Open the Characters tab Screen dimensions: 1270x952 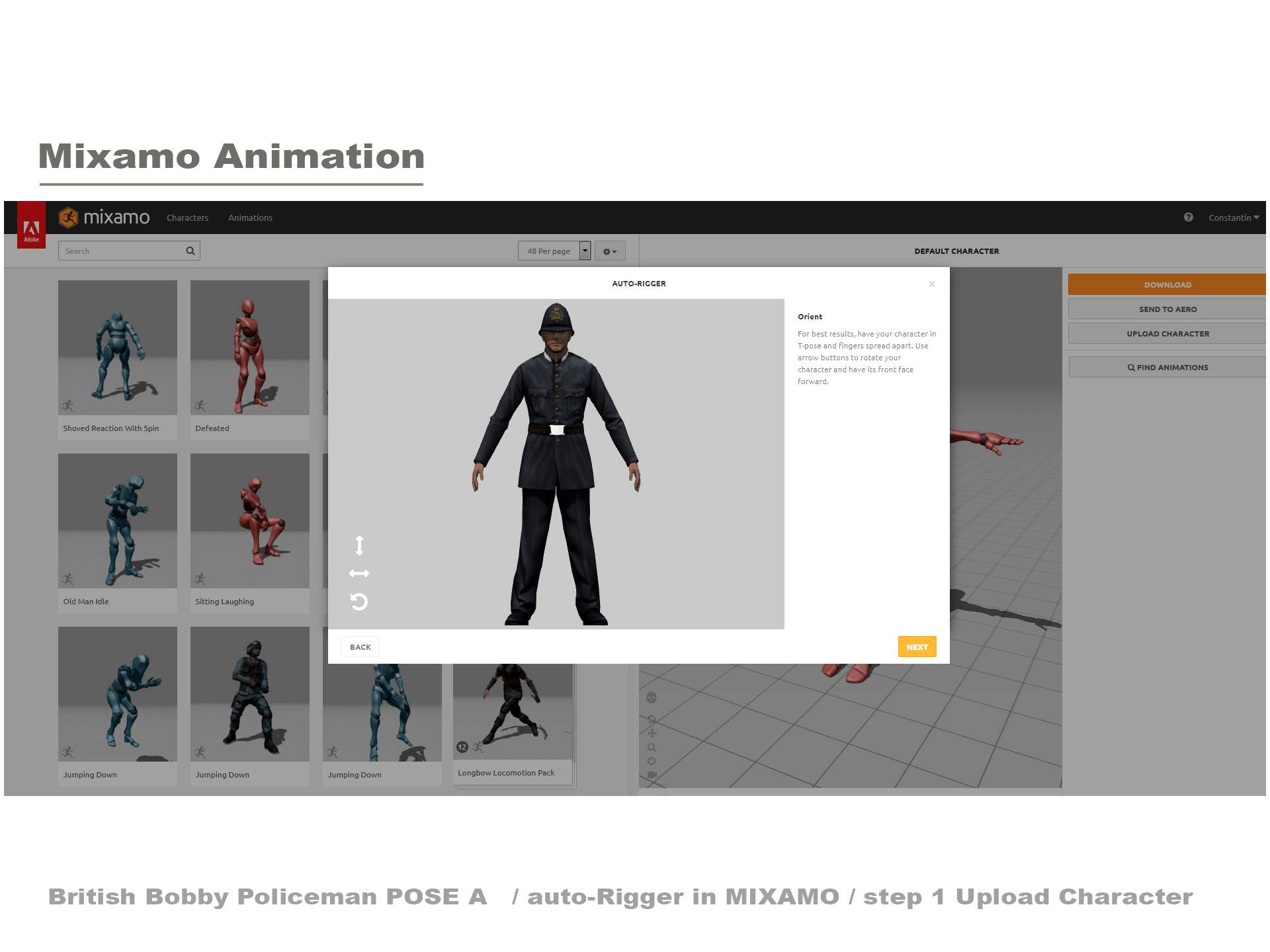pos(187,218)
